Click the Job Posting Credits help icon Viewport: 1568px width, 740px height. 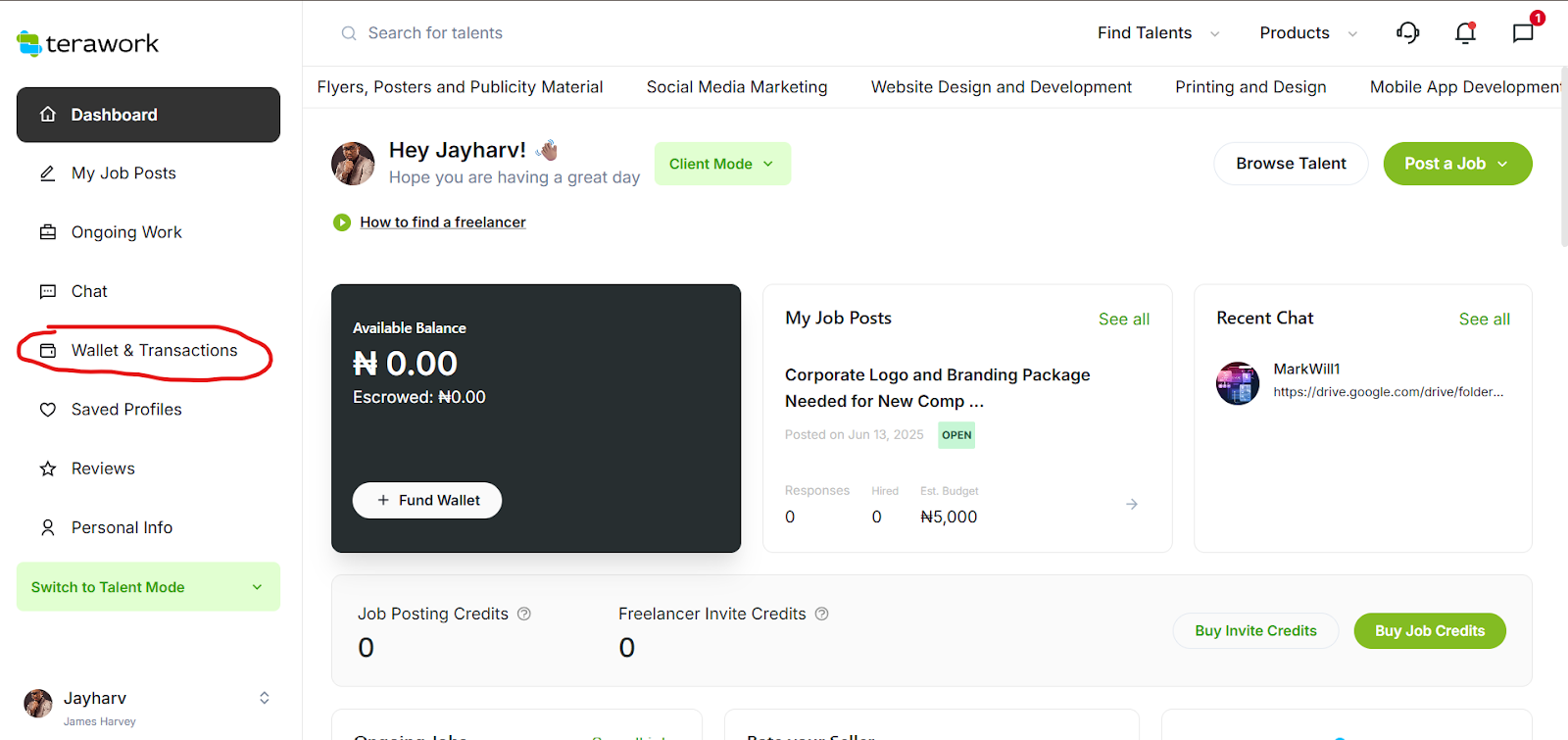(x=524, y=614)
